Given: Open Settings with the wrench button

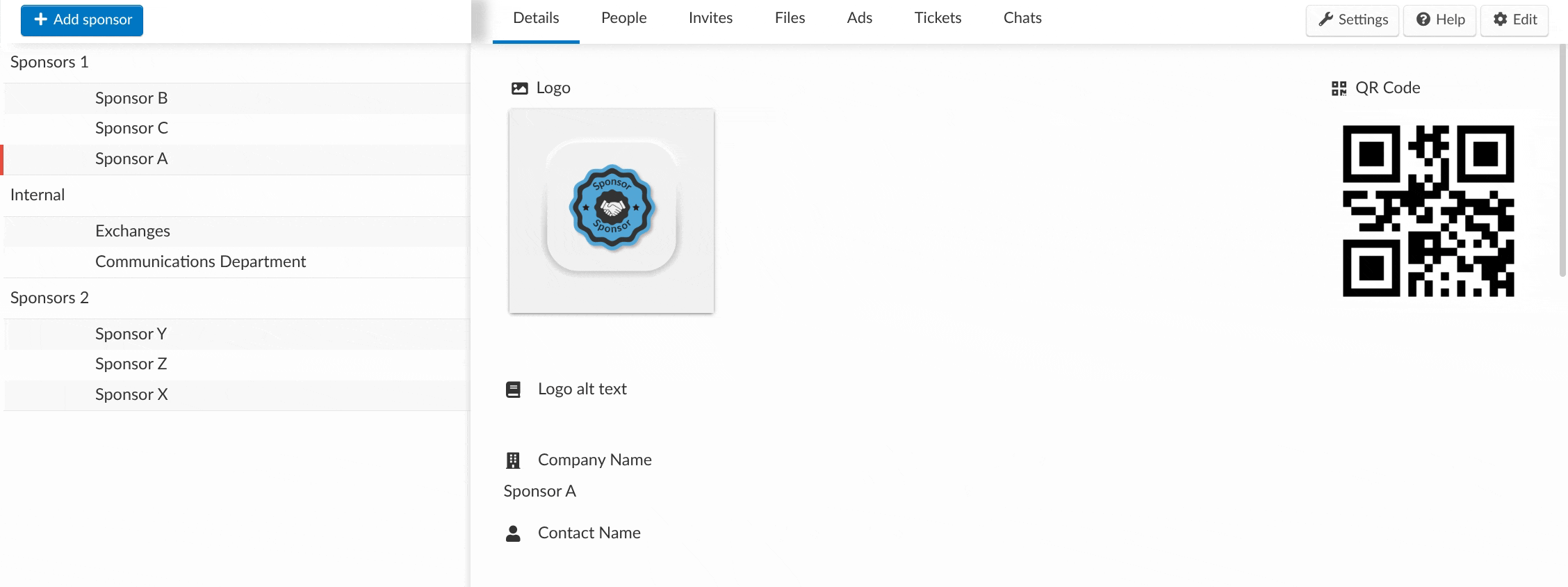Looking at the screenshot, I should pyautogui.click(x=1353, y=19).
